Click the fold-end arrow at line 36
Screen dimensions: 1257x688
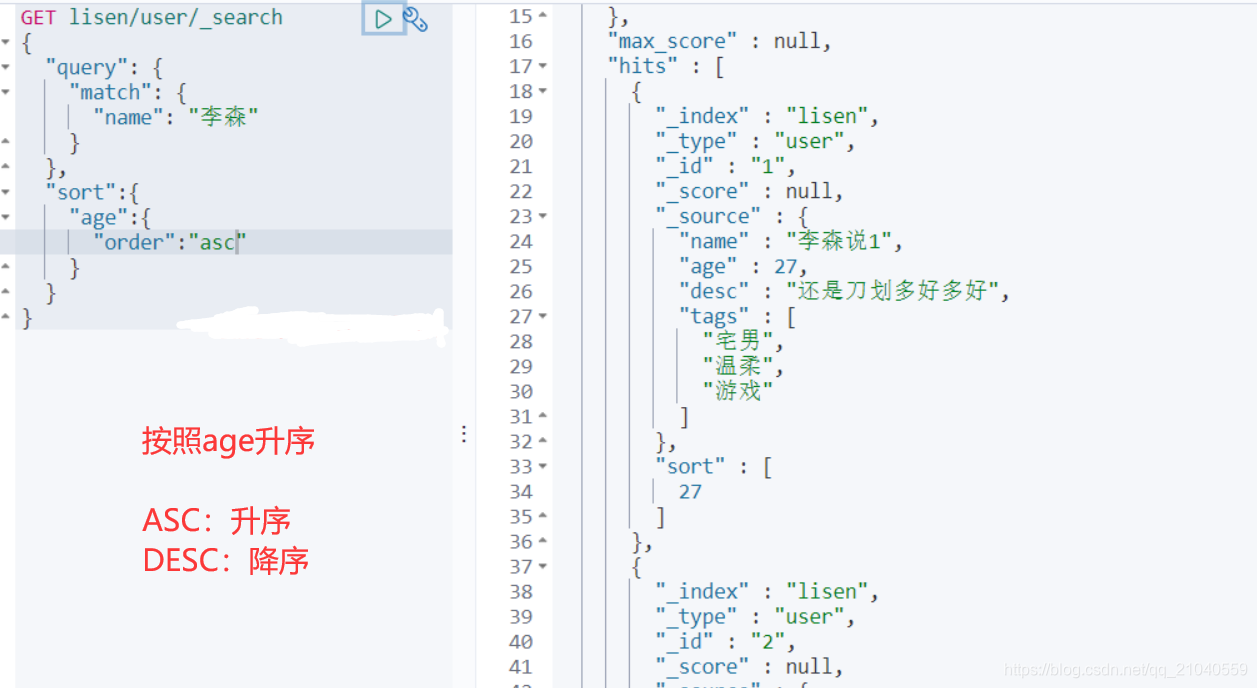(x=542, y=541)
